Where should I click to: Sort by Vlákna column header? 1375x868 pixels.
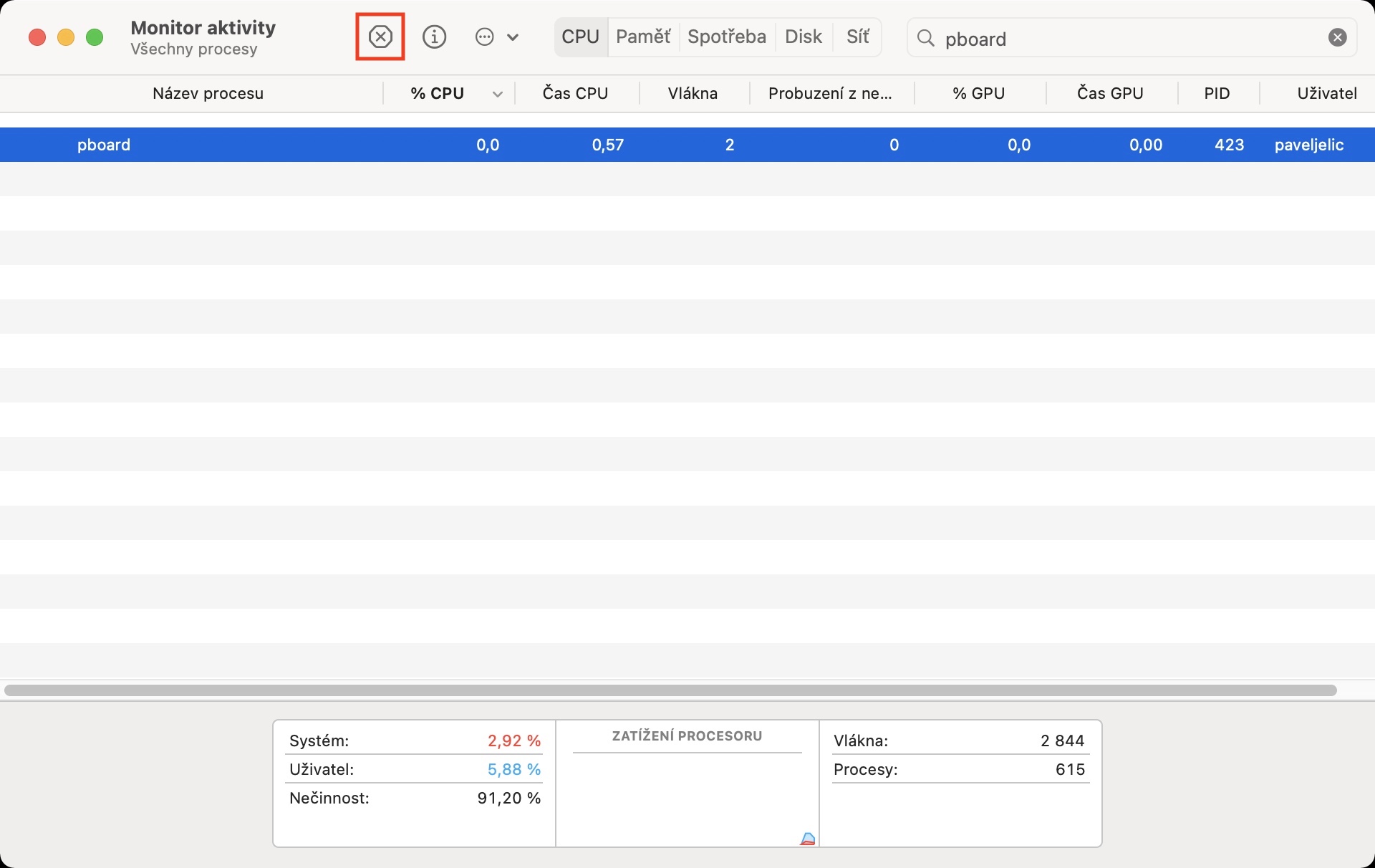pyautogui.click(x=693, y=94)
